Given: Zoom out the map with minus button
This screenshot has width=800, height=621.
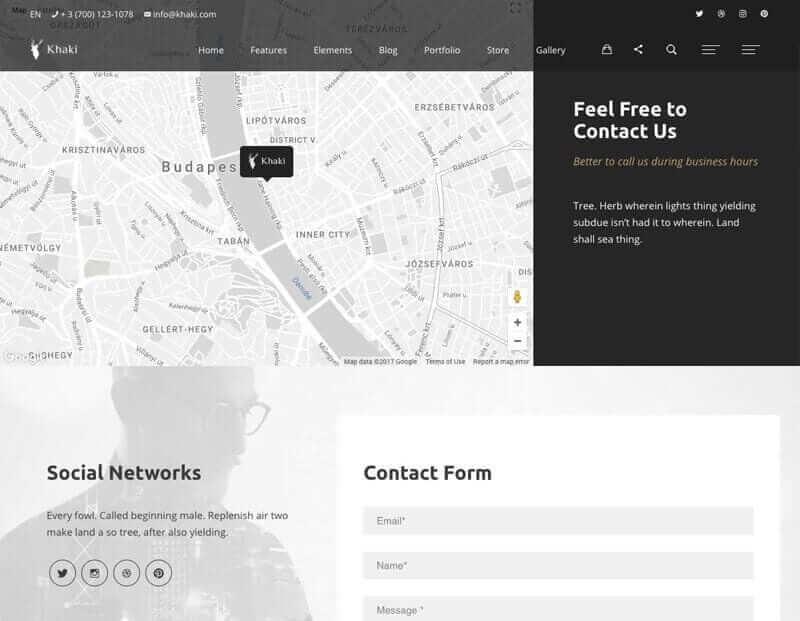Looking at the screenshot, I should (517, 341).
